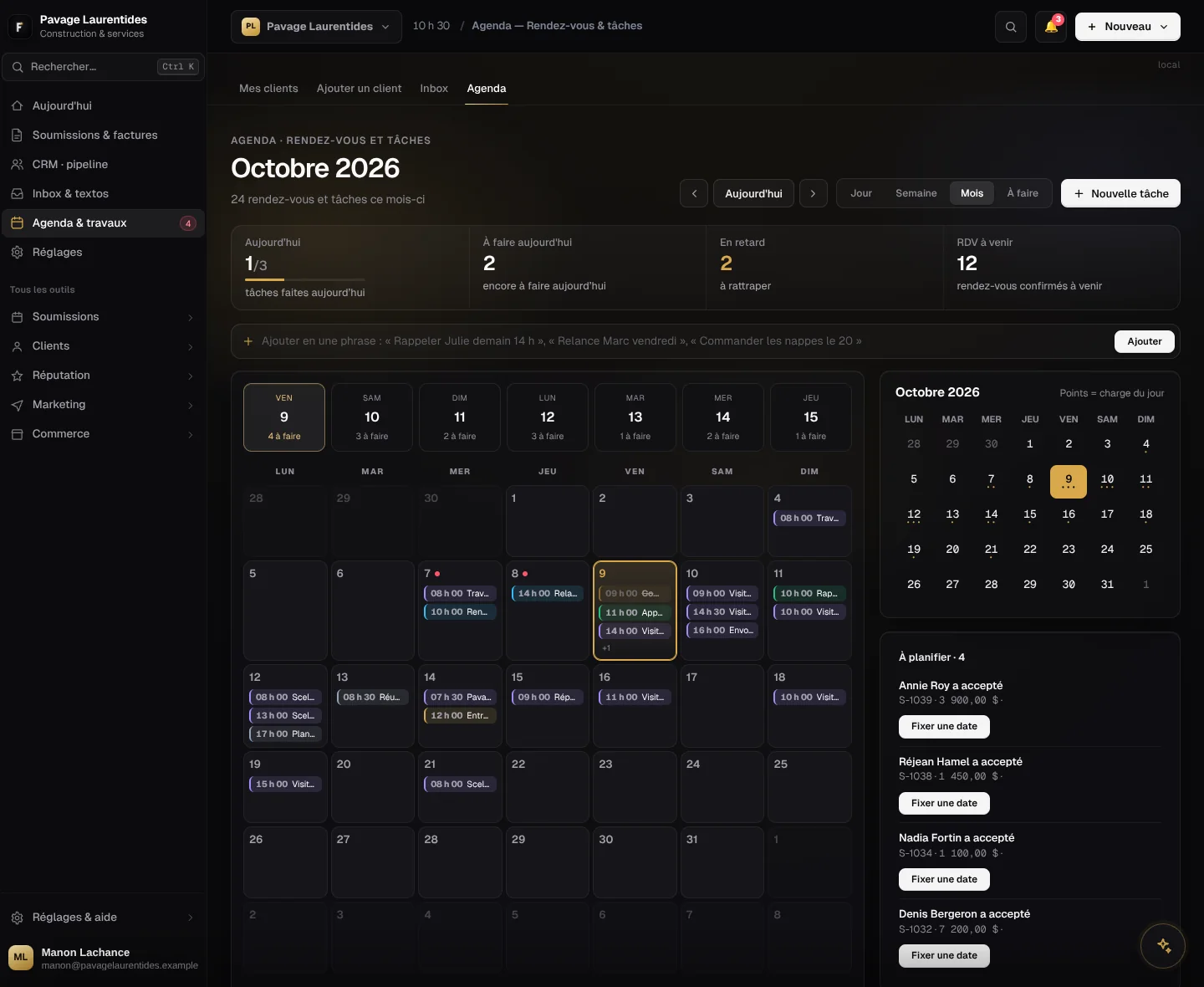
Task: Select VEN 9 day card in week strip
Action: [x=284, y=417]
